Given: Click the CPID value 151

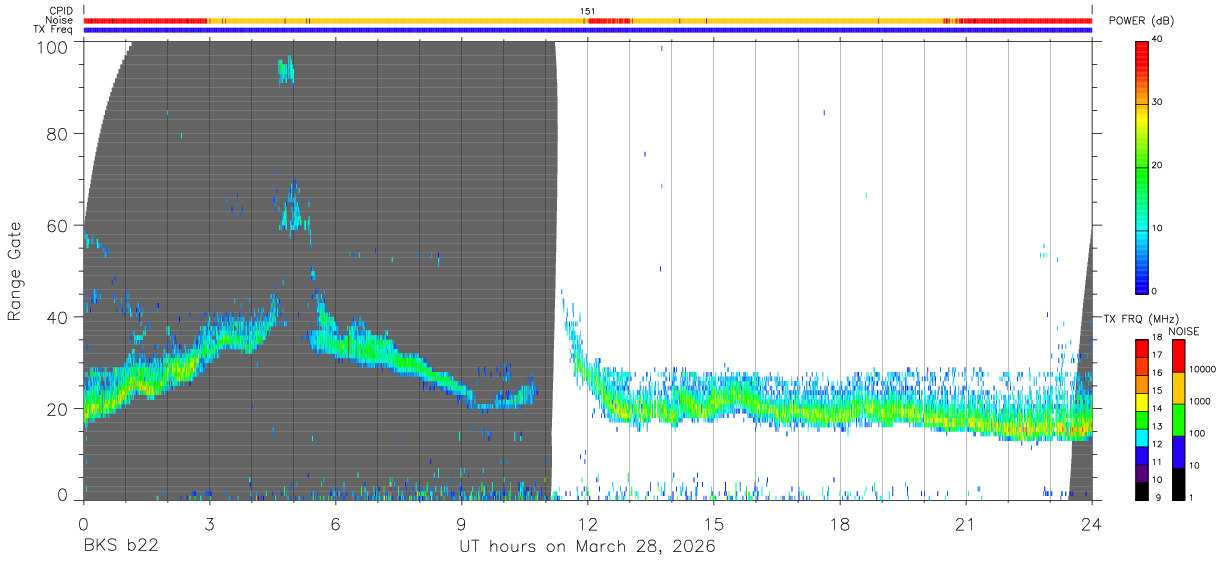Looking at the screenshot, I should pyautogui.click(x=588, y=11).
